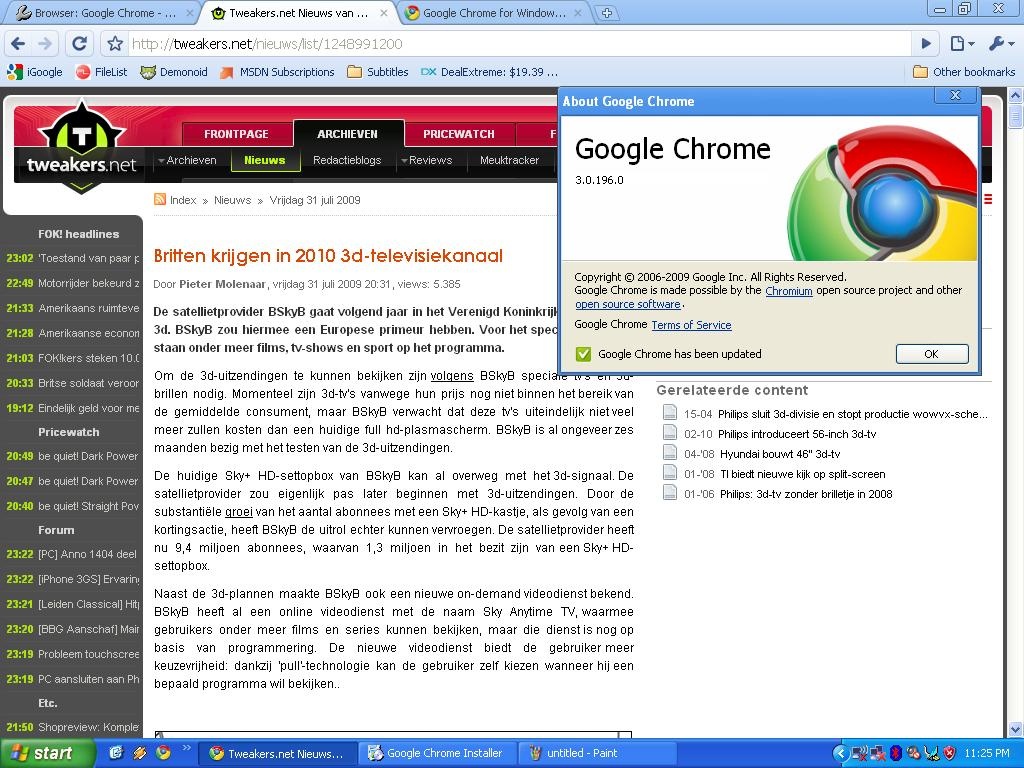Open the ARCHIEVEN site tab
Image resolution: width=1024 pixels, height=768 pixels.
pyautogui.click(x=347, y=134)
